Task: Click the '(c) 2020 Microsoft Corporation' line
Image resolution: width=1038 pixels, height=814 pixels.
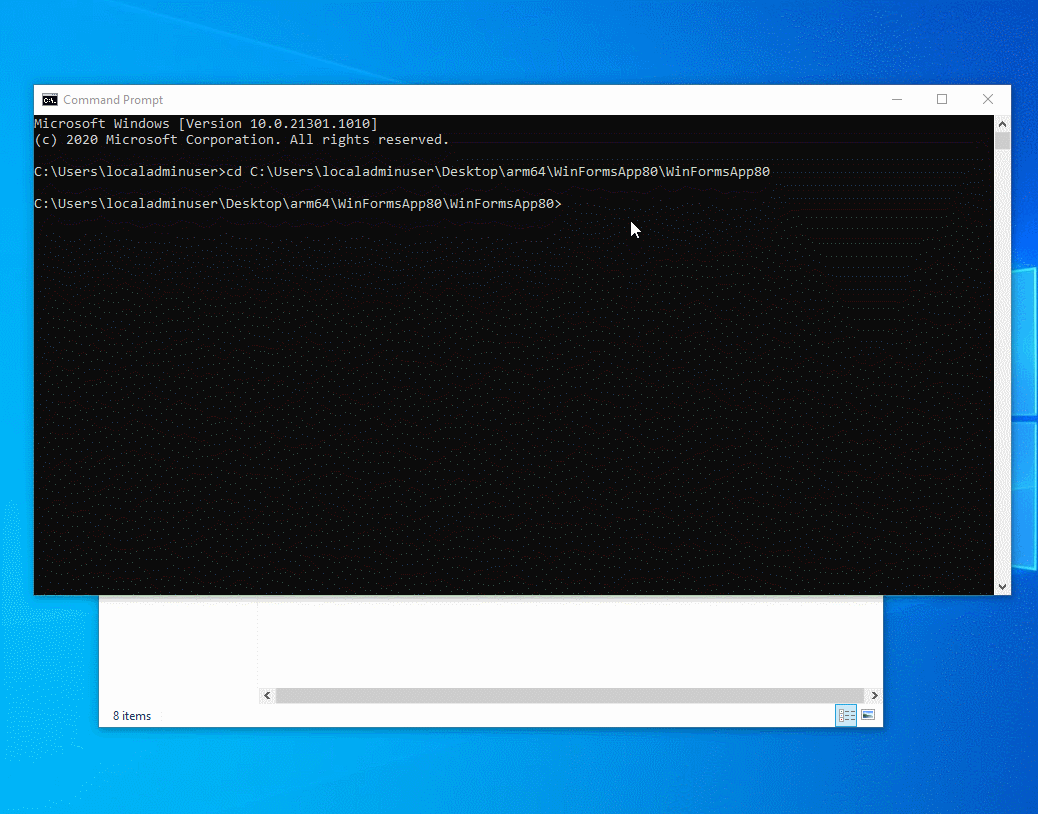Action: (x=242, y=140)
